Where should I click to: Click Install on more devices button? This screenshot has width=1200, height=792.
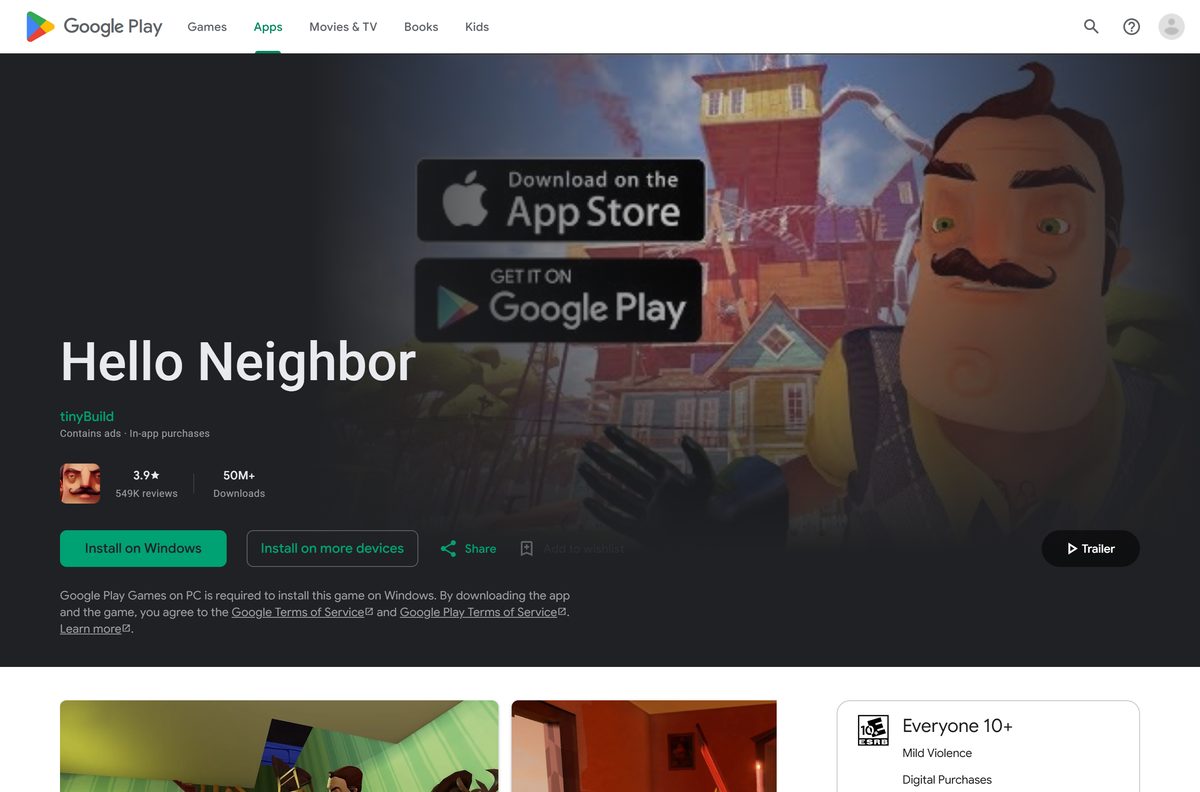click(332, 548)
